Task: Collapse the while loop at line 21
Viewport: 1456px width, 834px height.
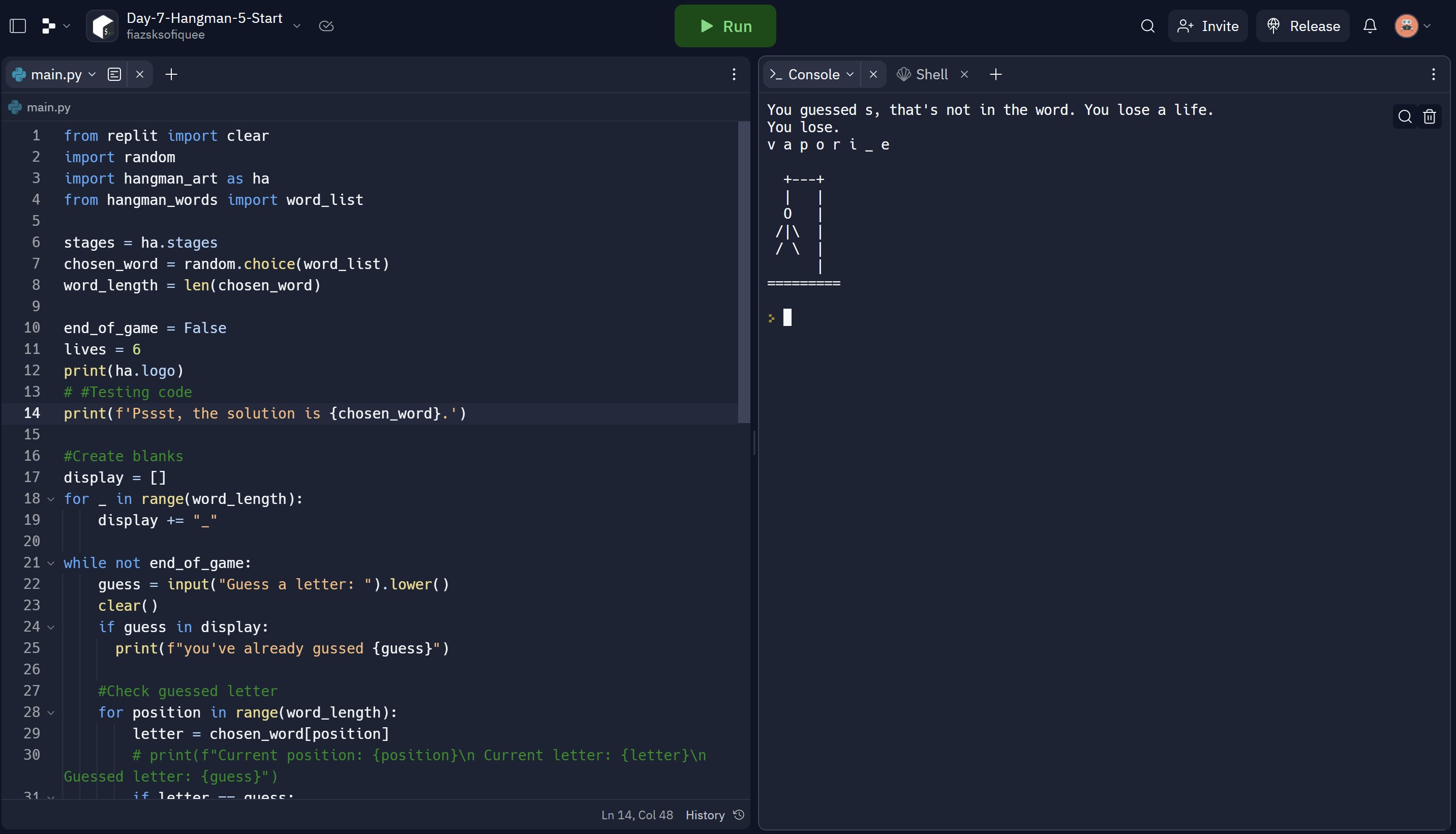Action: 51,563
